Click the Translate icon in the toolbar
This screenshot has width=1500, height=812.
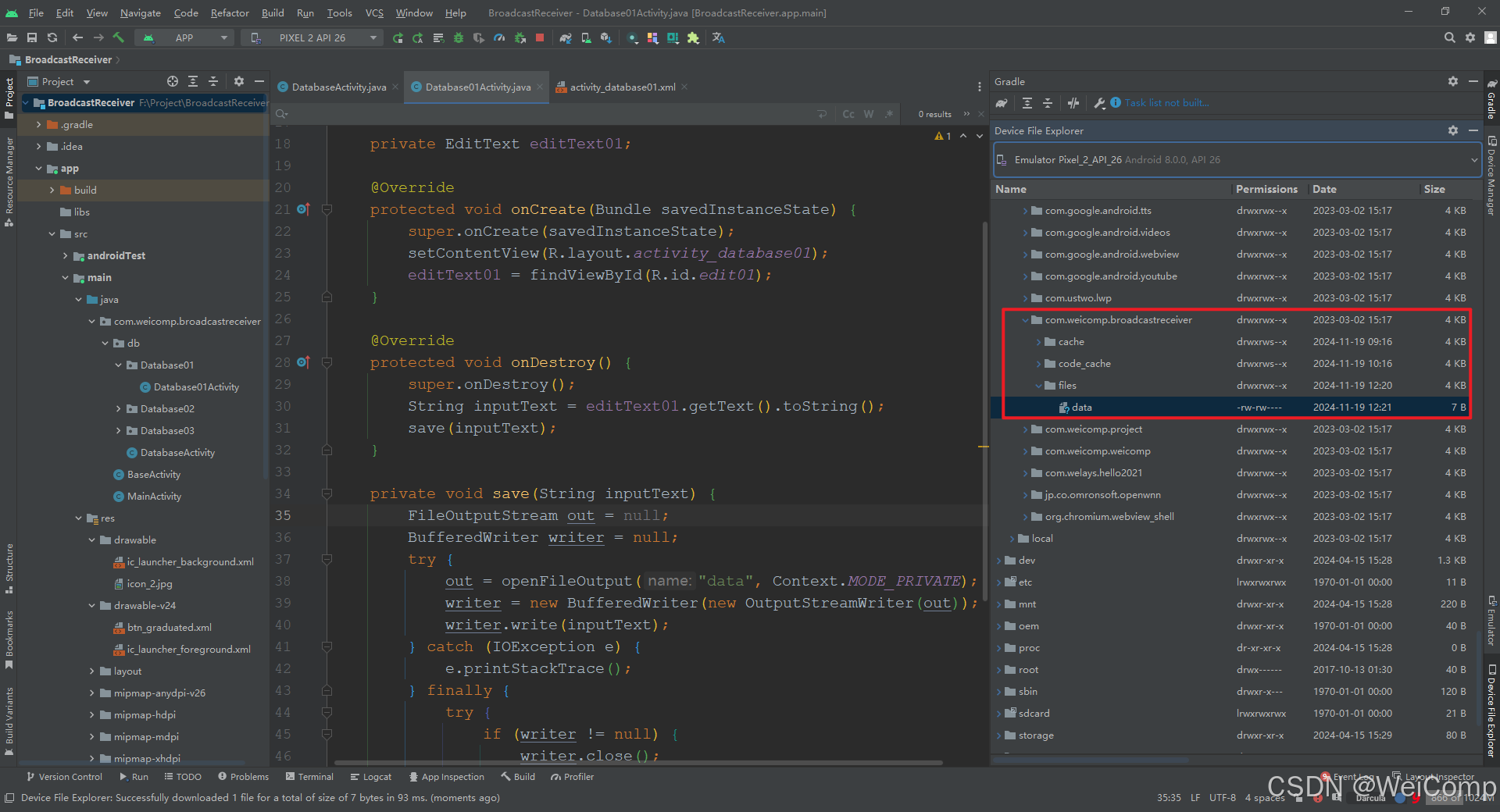point(719,37)
